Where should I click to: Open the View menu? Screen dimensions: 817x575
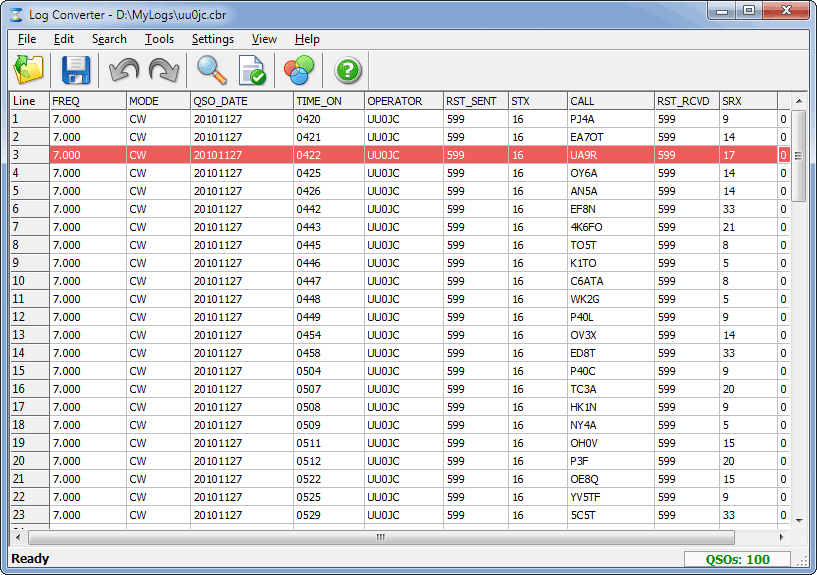(x=264, y=39)
